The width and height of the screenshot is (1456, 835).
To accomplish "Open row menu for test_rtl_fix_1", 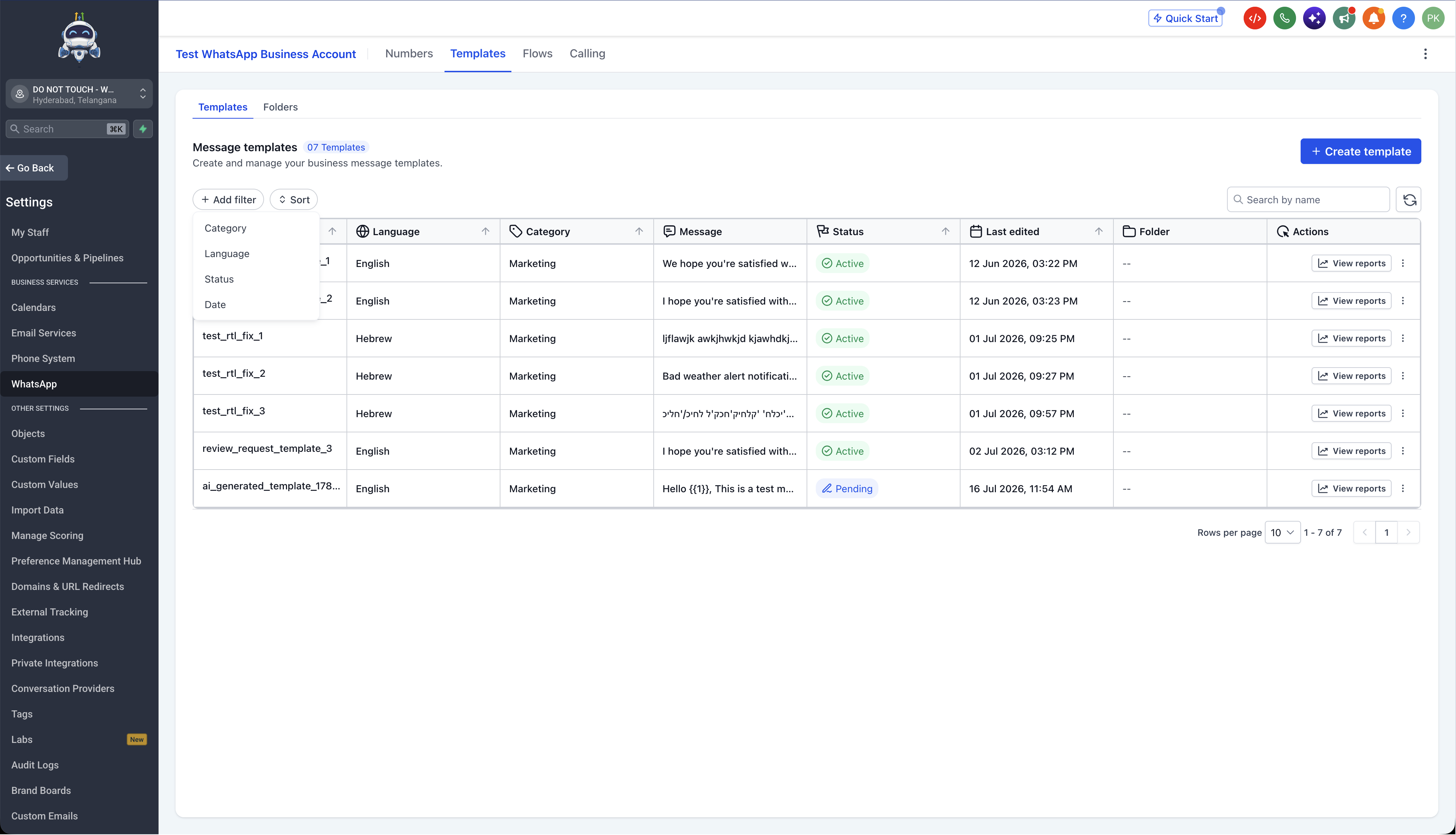I will [x=1403, y=339].
